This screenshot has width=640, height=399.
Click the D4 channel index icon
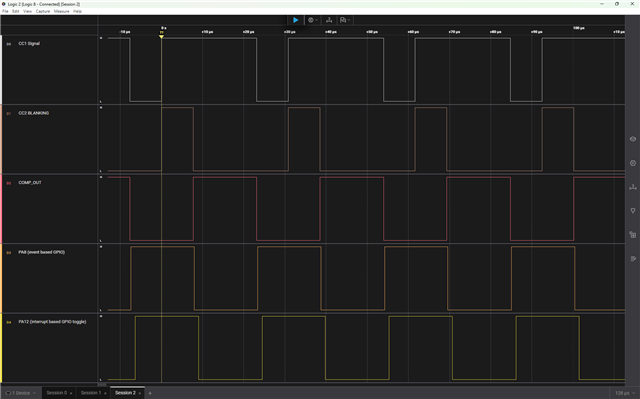(x=9, y=322)
